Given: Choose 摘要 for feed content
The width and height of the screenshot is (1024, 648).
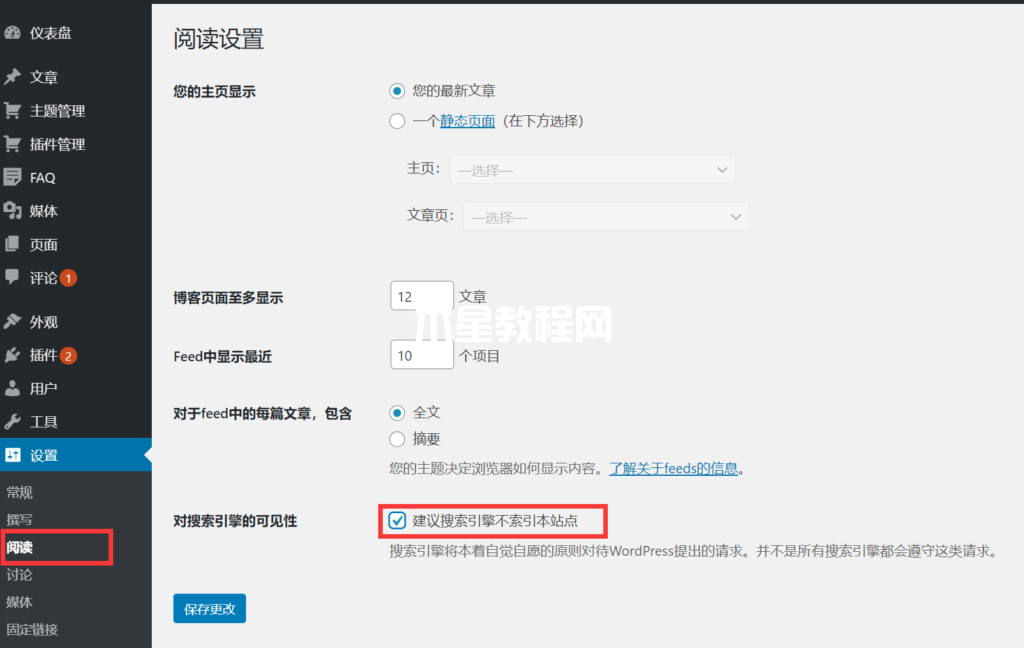Looking at the screenshot, I should click(397, 439).
